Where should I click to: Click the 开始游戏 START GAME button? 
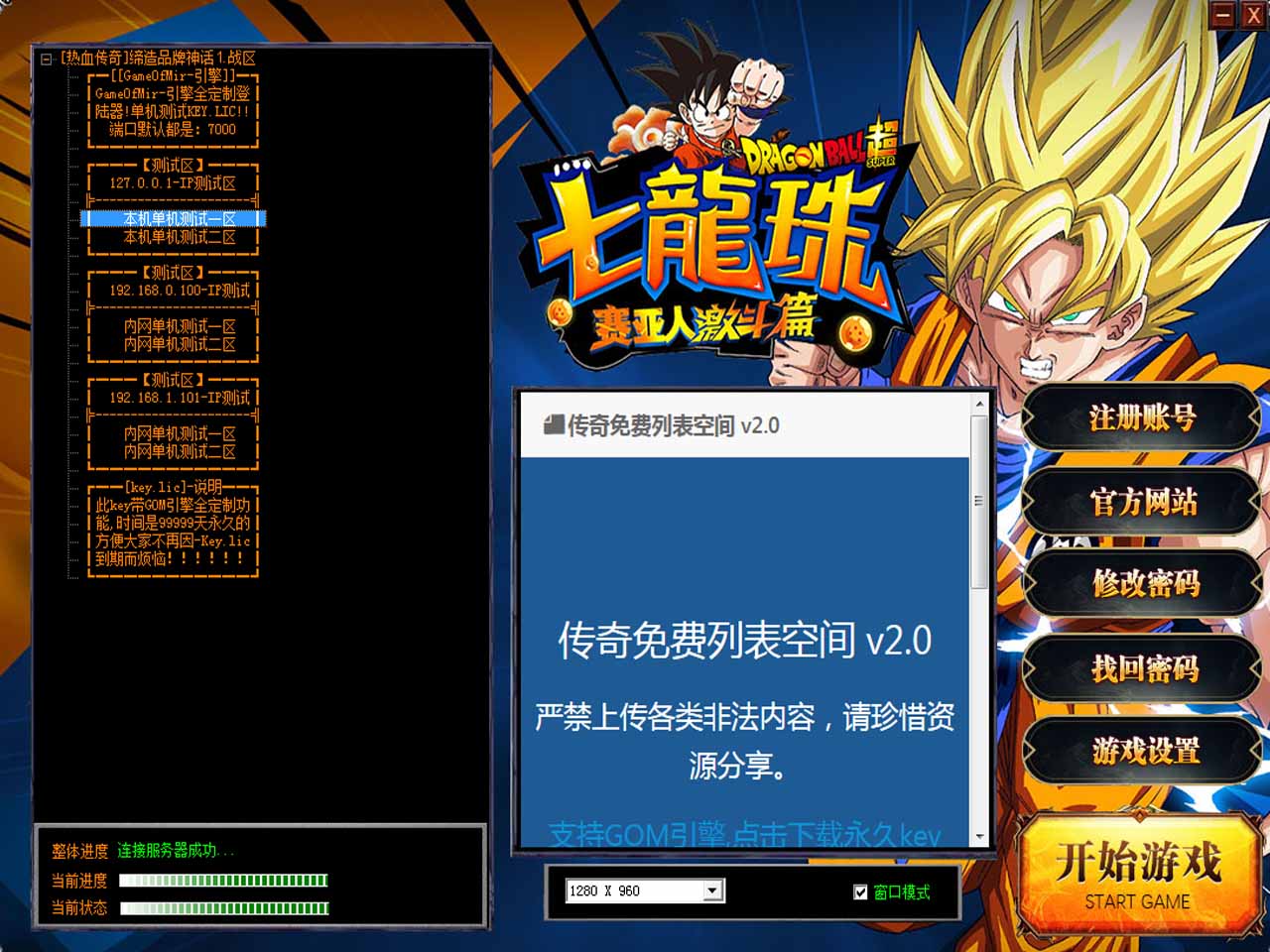click(x=1138, y=874)
